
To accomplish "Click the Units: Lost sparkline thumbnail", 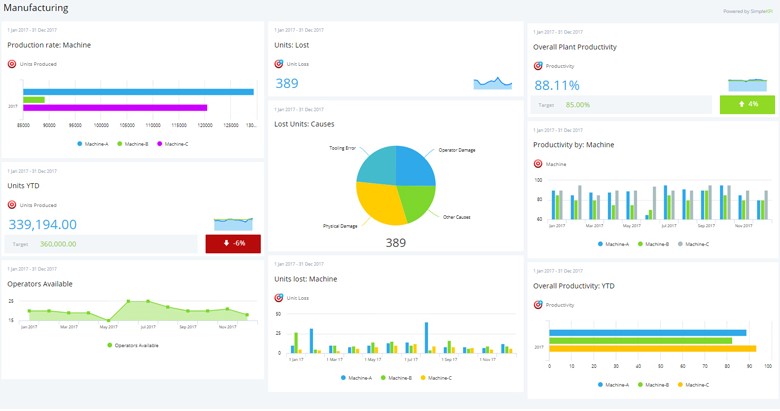I will tap(492, 83).
